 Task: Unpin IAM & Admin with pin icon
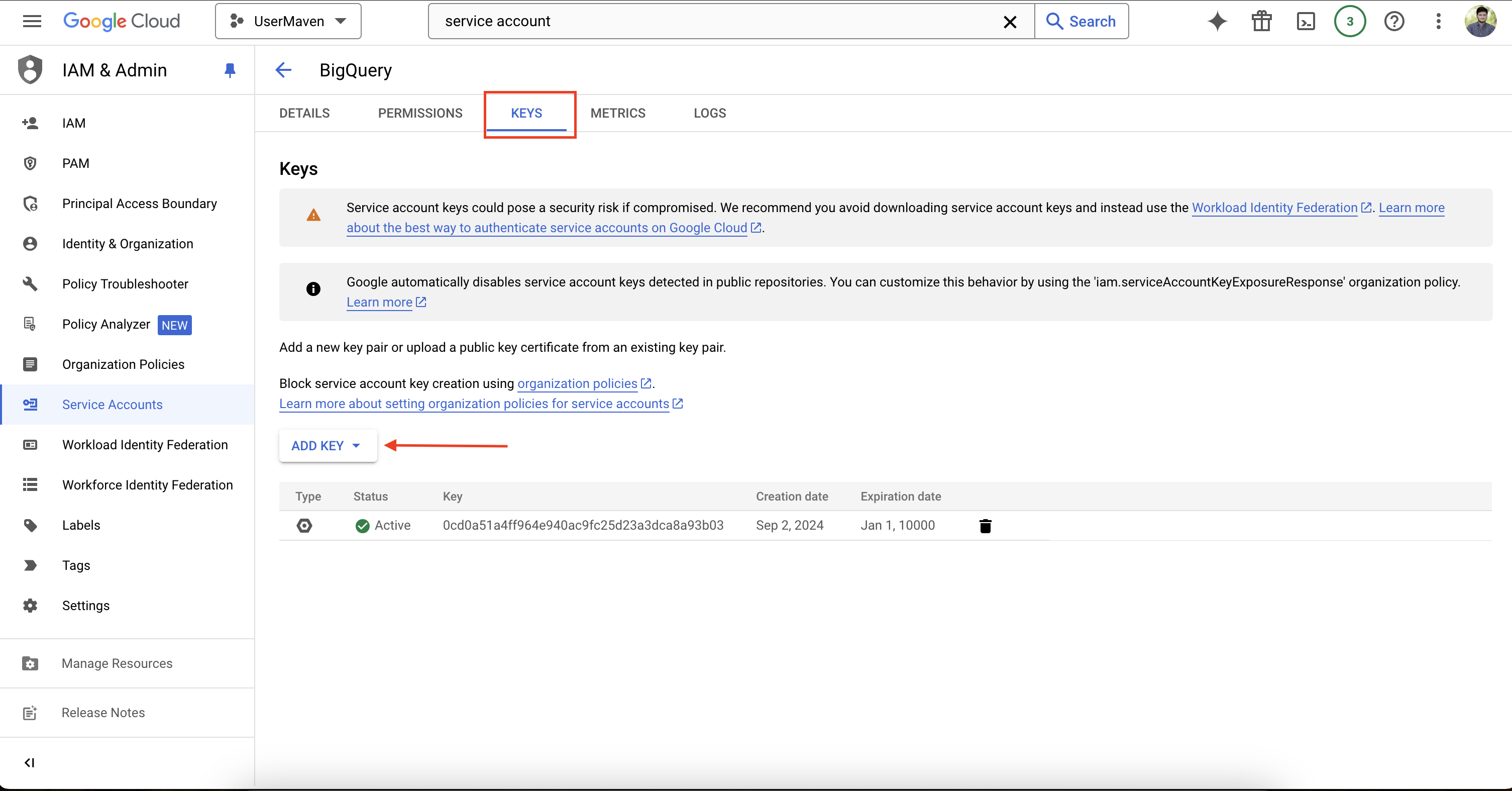tap(230, 70)
